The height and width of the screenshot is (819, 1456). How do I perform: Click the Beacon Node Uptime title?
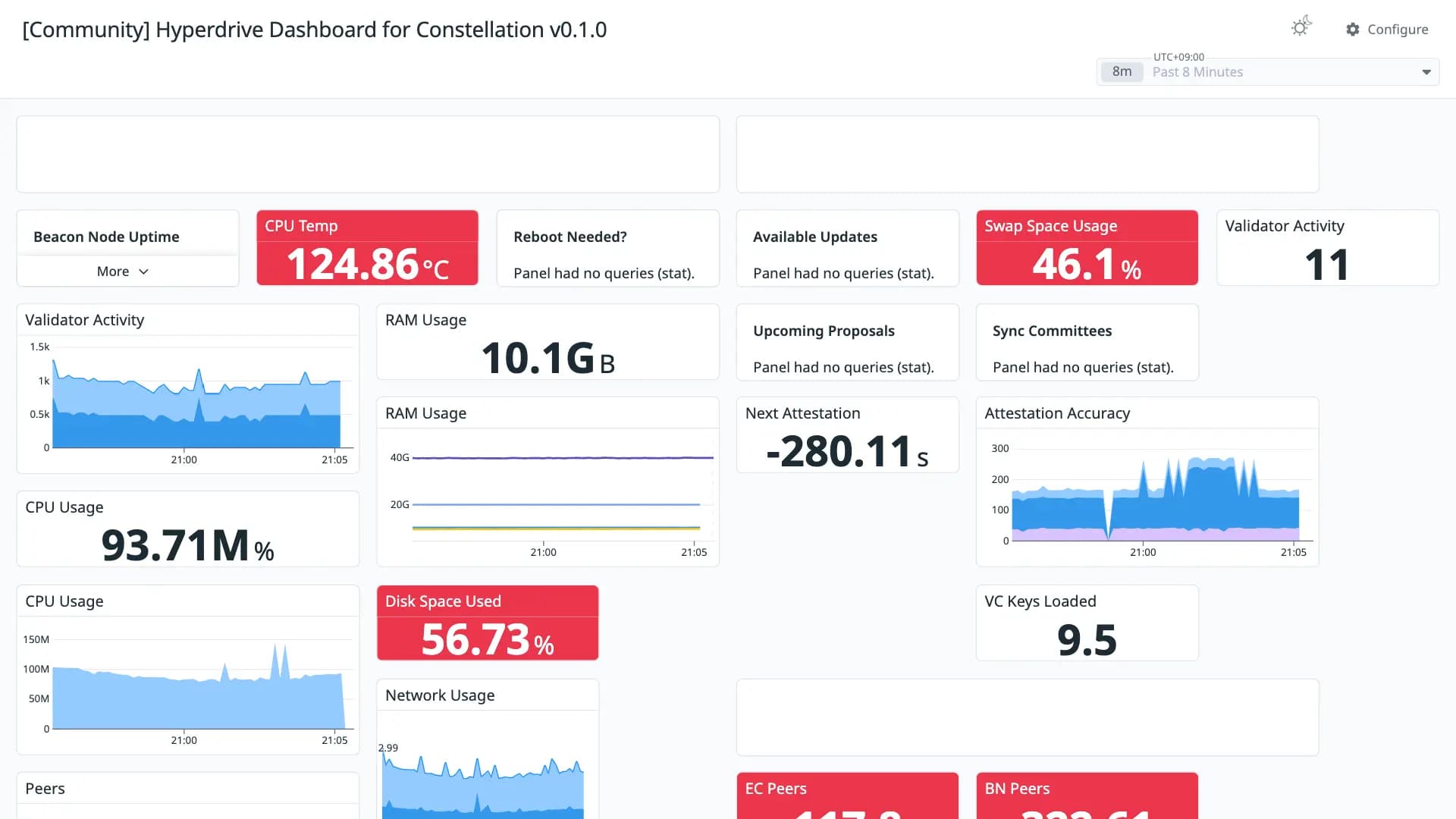[x=106, y=237]
